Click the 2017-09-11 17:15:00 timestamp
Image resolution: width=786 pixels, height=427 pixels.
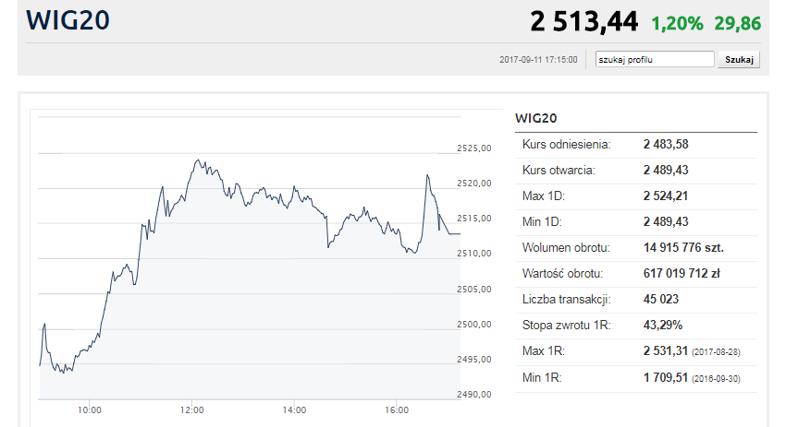coord(538,60)
